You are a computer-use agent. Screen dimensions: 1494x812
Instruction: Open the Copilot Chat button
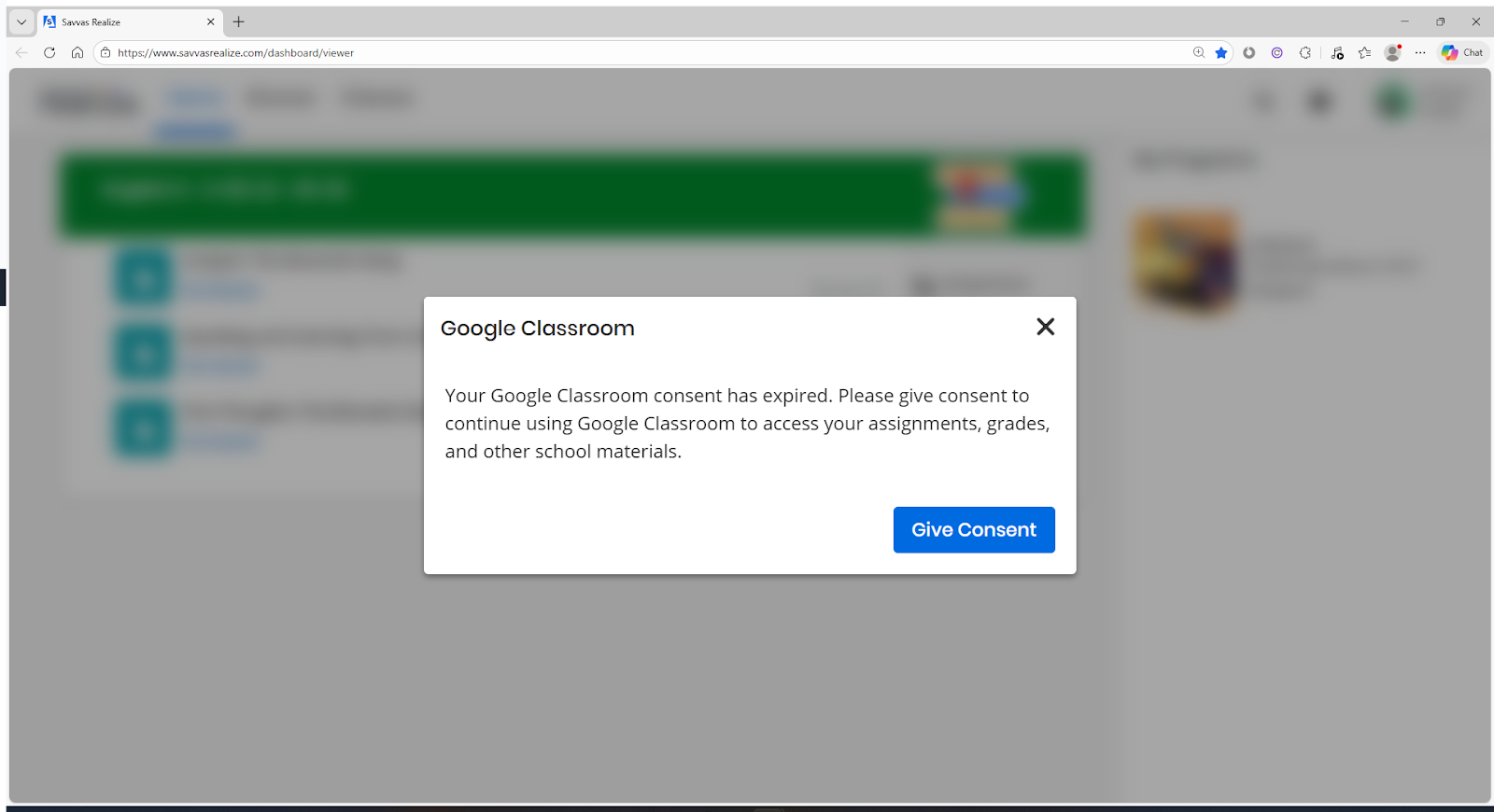(x=1462, y=53)
